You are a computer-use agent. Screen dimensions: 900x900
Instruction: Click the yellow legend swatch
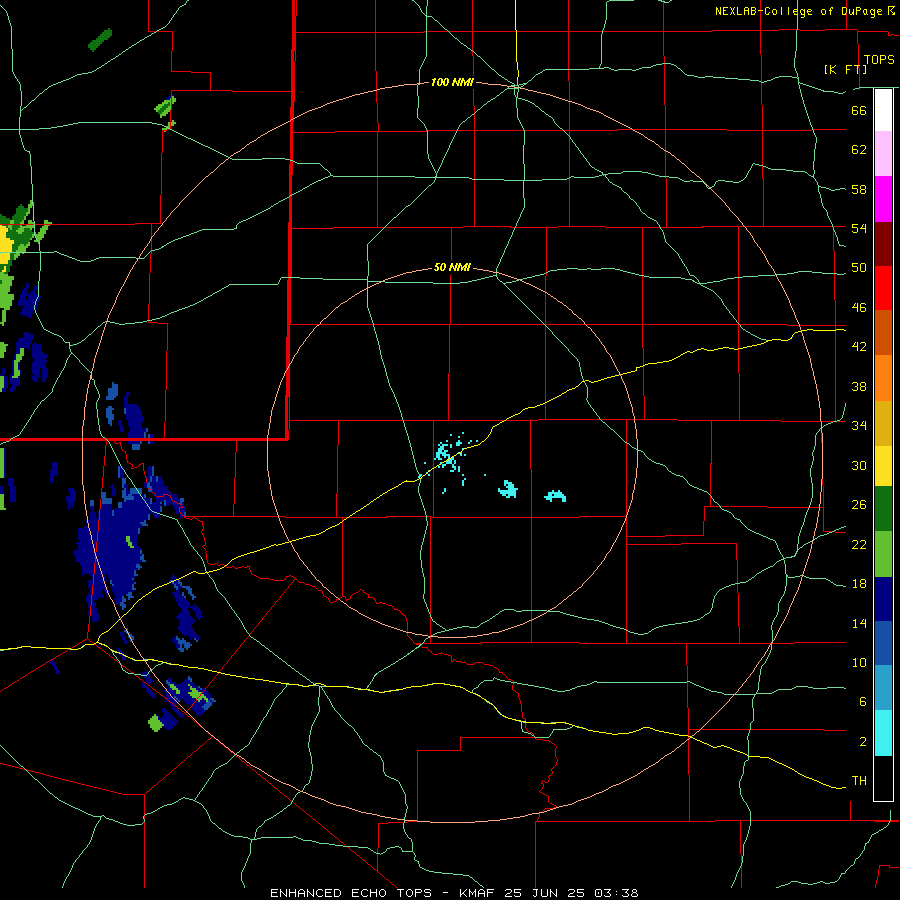pyautogui.click(x=883, y=466)
